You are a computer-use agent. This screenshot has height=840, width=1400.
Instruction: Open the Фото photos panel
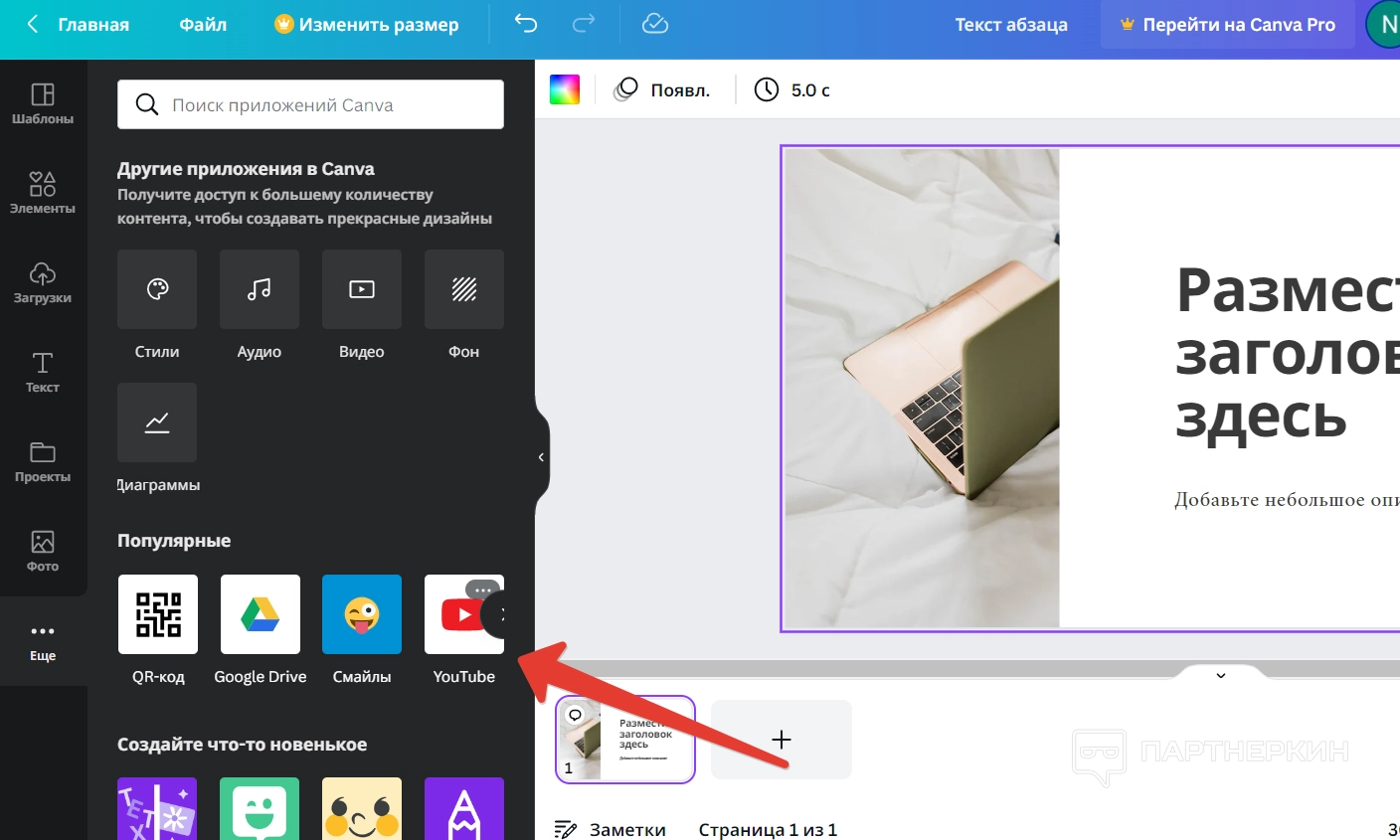tap(43, 551)
